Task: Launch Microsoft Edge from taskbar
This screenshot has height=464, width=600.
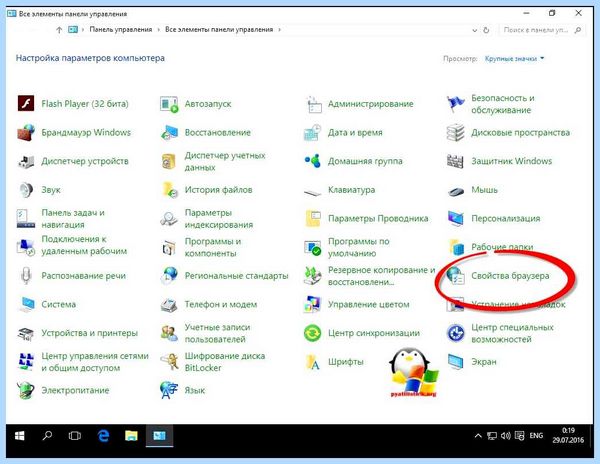Action: (x=103, y=435)
